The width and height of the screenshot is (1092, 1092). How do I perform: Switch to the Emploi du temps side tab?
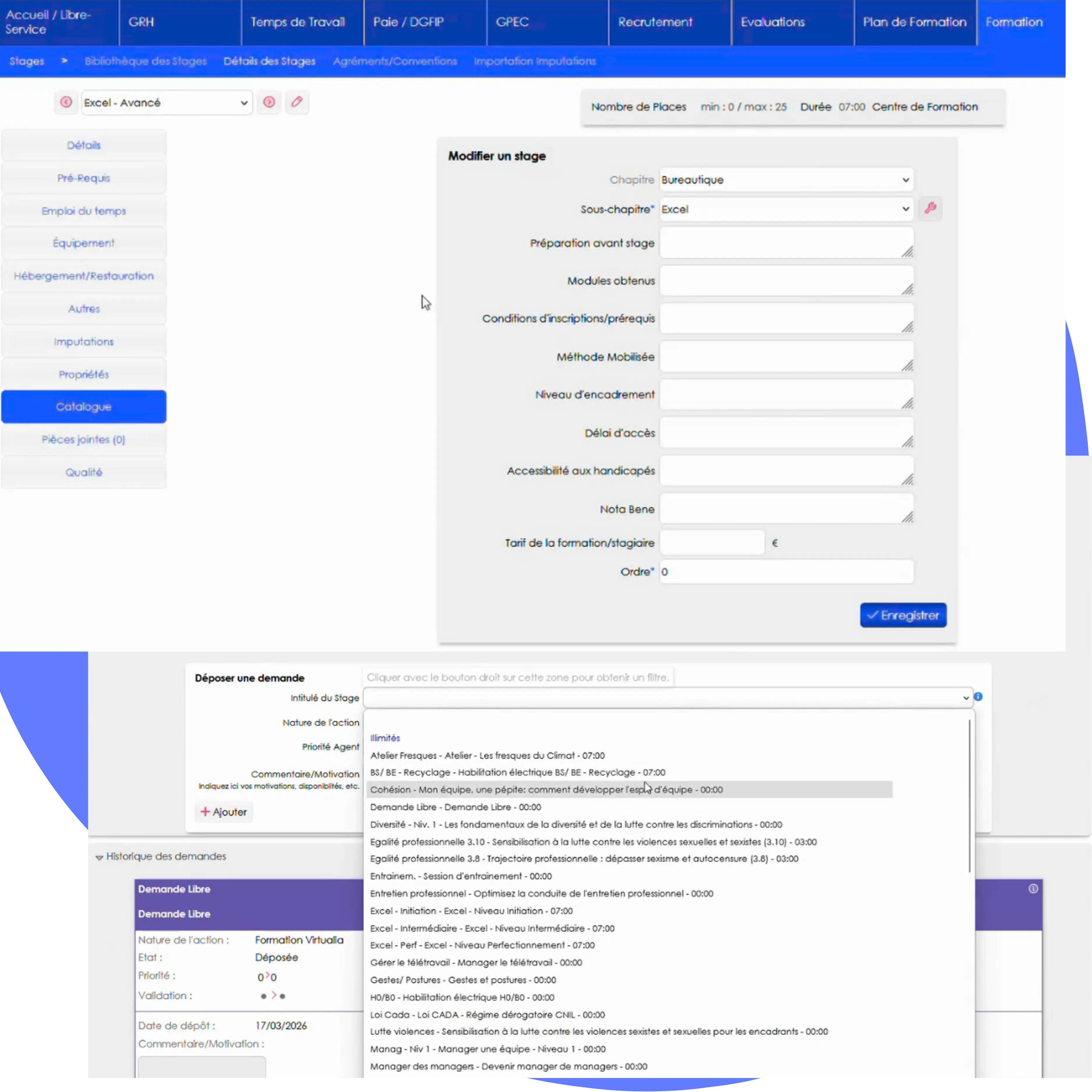coord(84,211)
